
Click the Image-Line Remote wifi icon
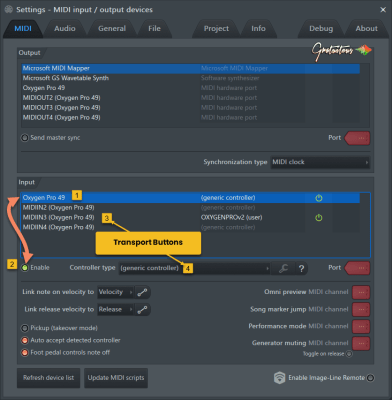coord(279,378)
